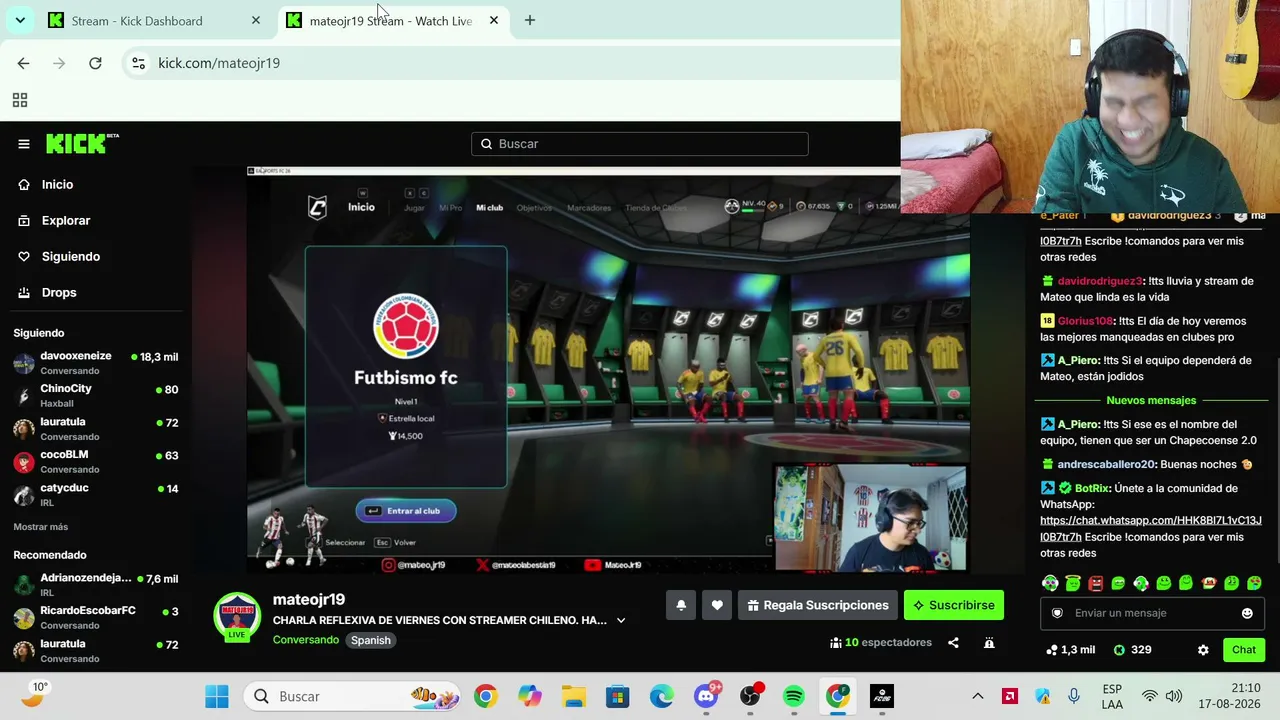Viewport: 1280px width, 720px height.
Task: Expand following list with Mostrar más
Action: pos(41,527)
